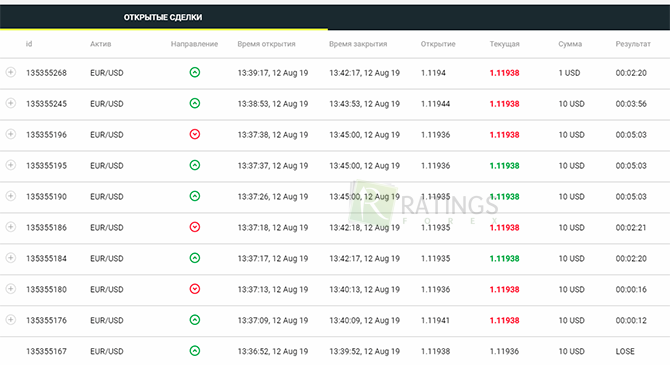The width and height of the screenshot is (670, 365).
Task: Expand details for trade 135355195
Action: click(x=11, y=165)
